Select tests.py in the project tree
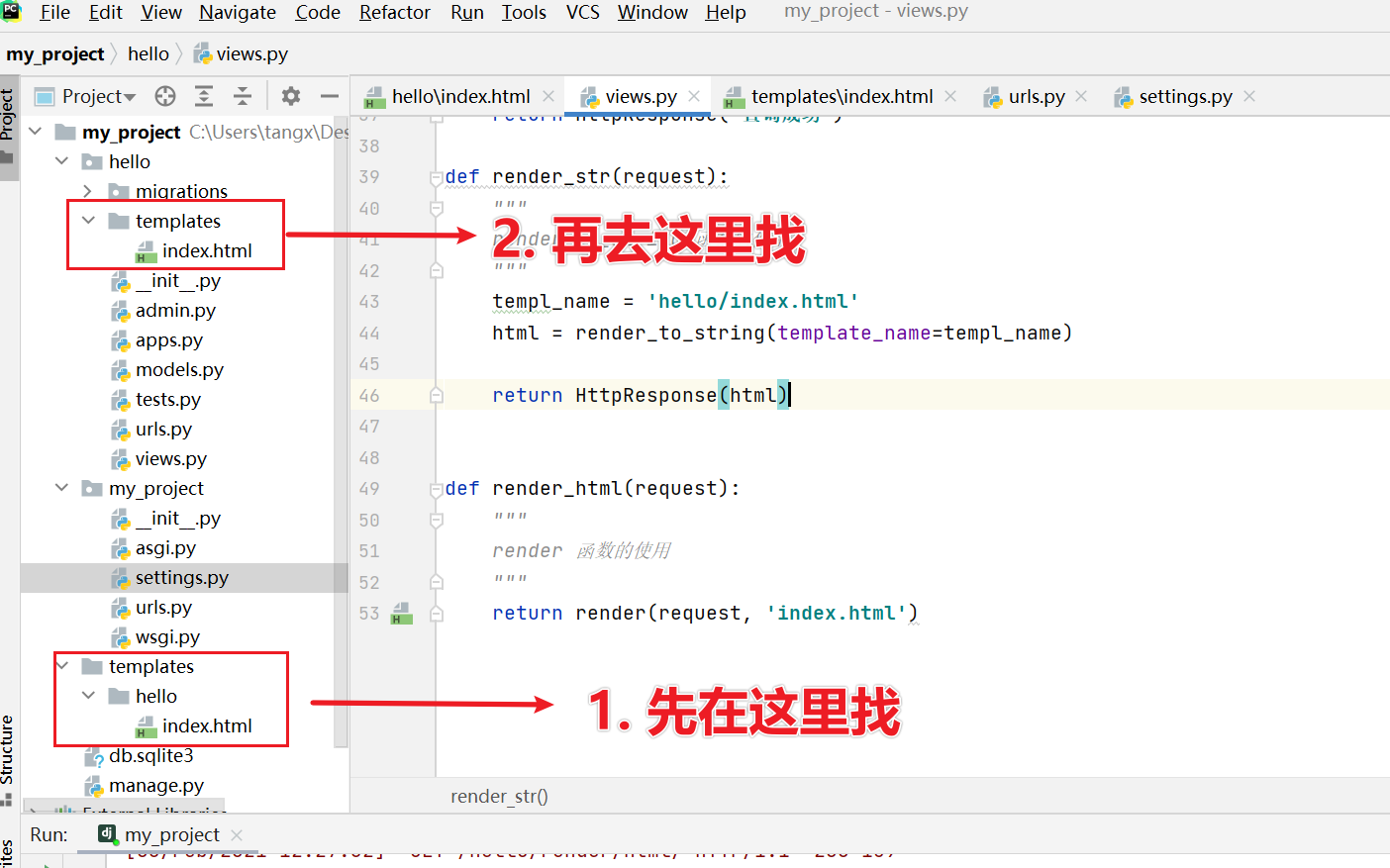Image resolution: width=1390 pixels, height=868 pixels. click(x=168, y=399)
